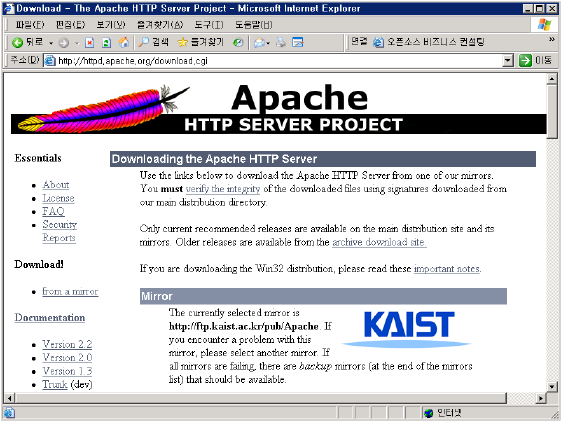The image size is (561, 421).
Task: Click the horizontal scrollbar right arrow
Action: click(541, 398)
